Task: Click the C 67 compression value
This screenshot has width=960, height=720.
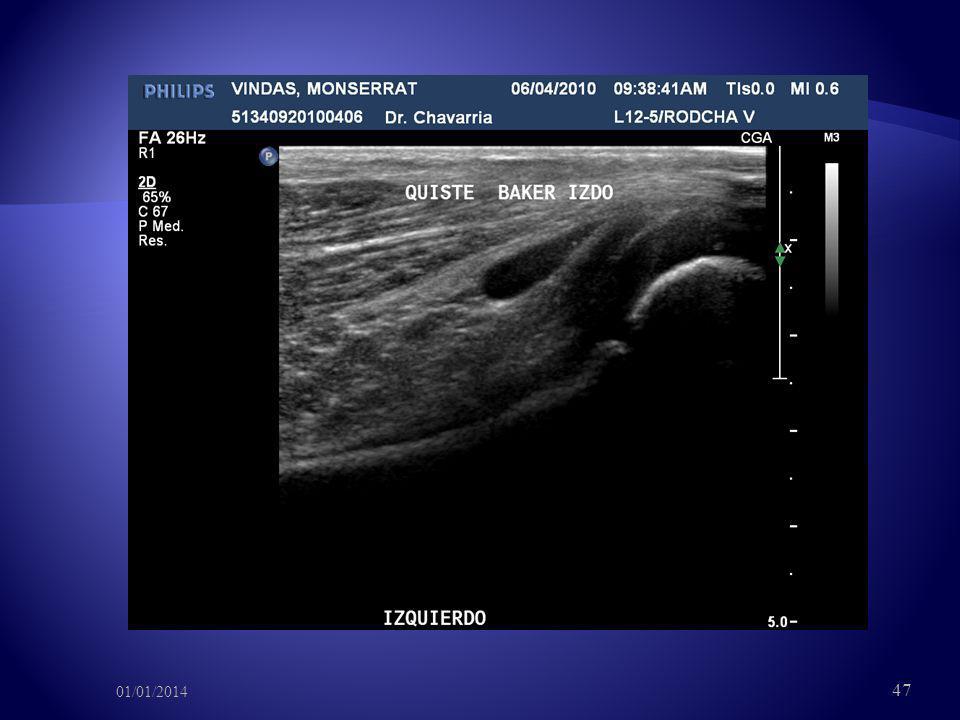Action: 153,212
